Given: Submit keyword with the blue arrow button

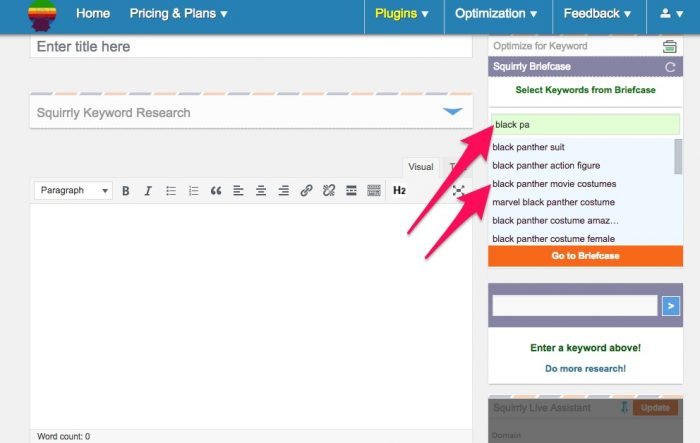Looking at the screenshot, I should (671, 306).
